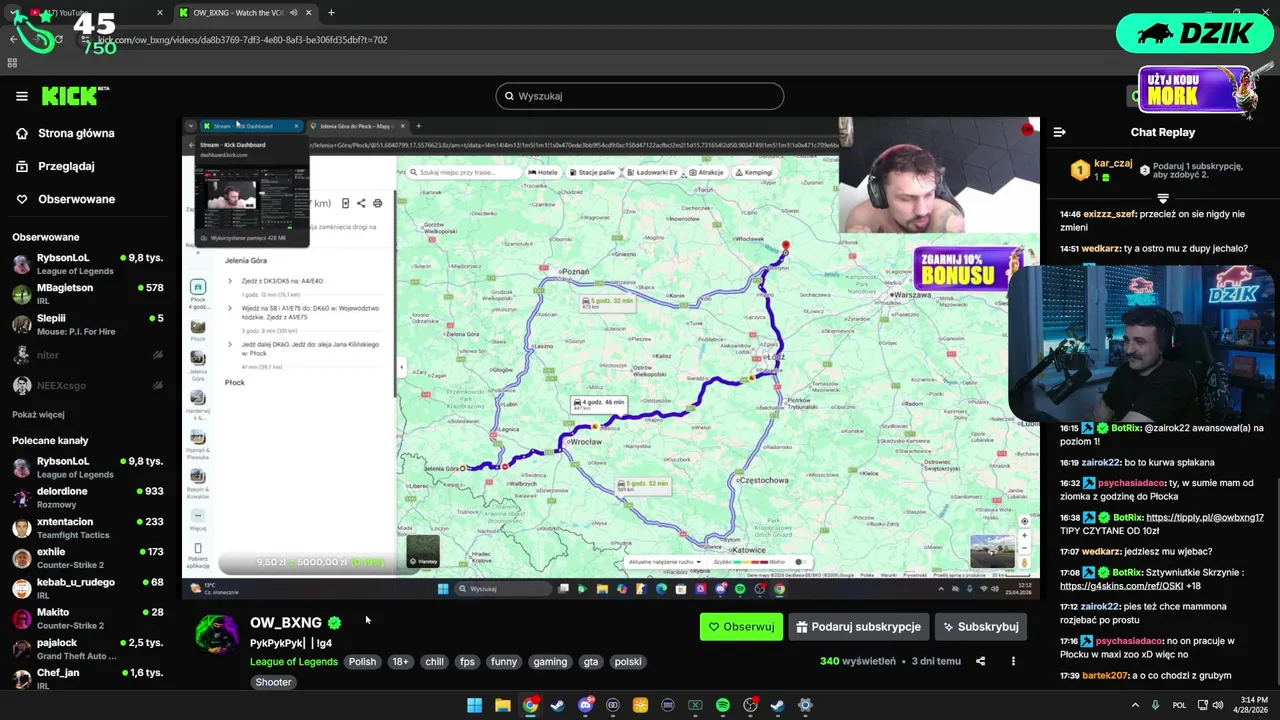The height and width of the screenshot is (720, 1280).
Task: Open Chrome from the taskbar
Action: pyautogui.click(x=530, y=705)
